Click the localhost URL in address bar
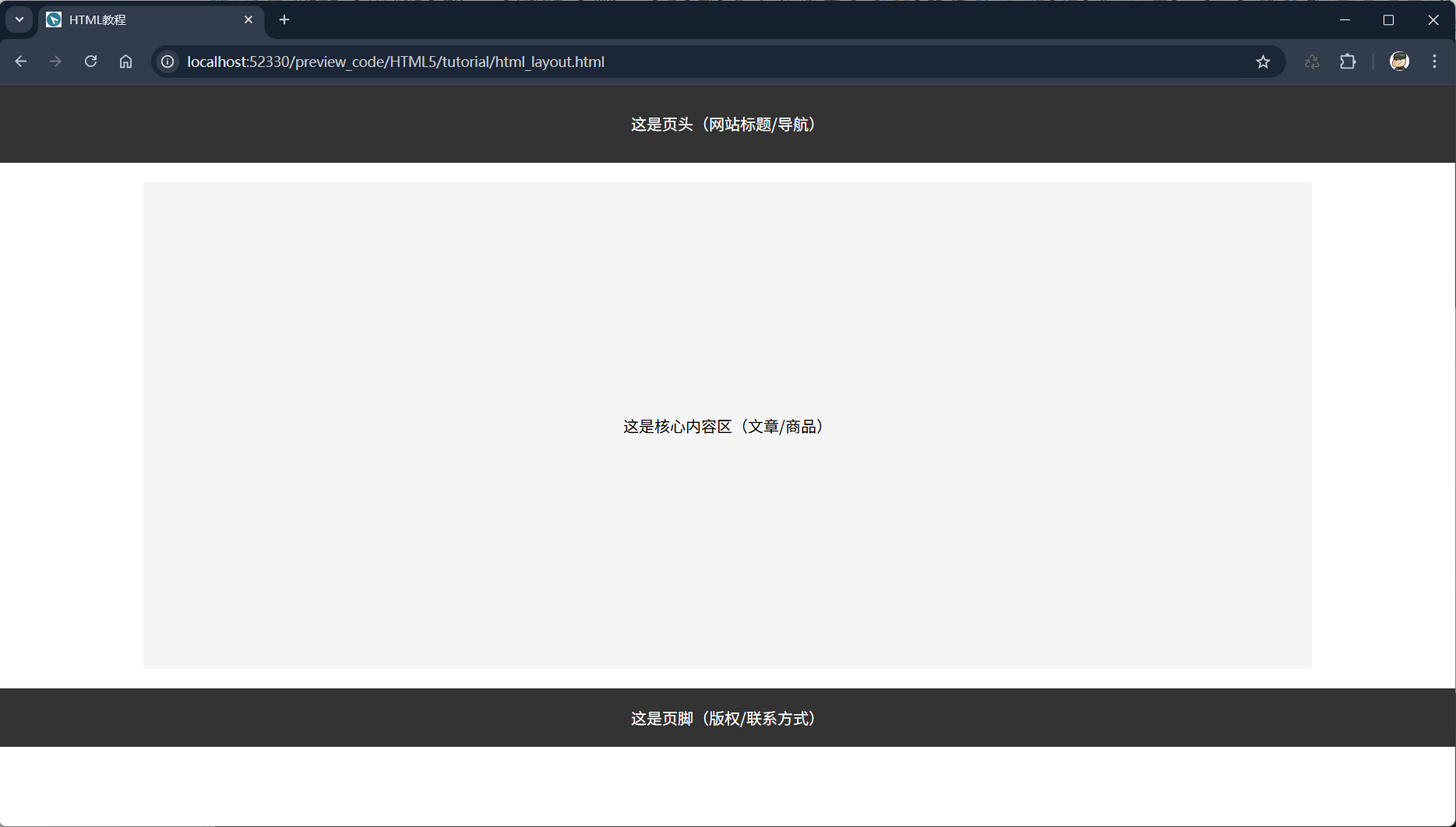The width and height of the screenshot is (1456, 827). pyautogui.click(x=396, y=62)
